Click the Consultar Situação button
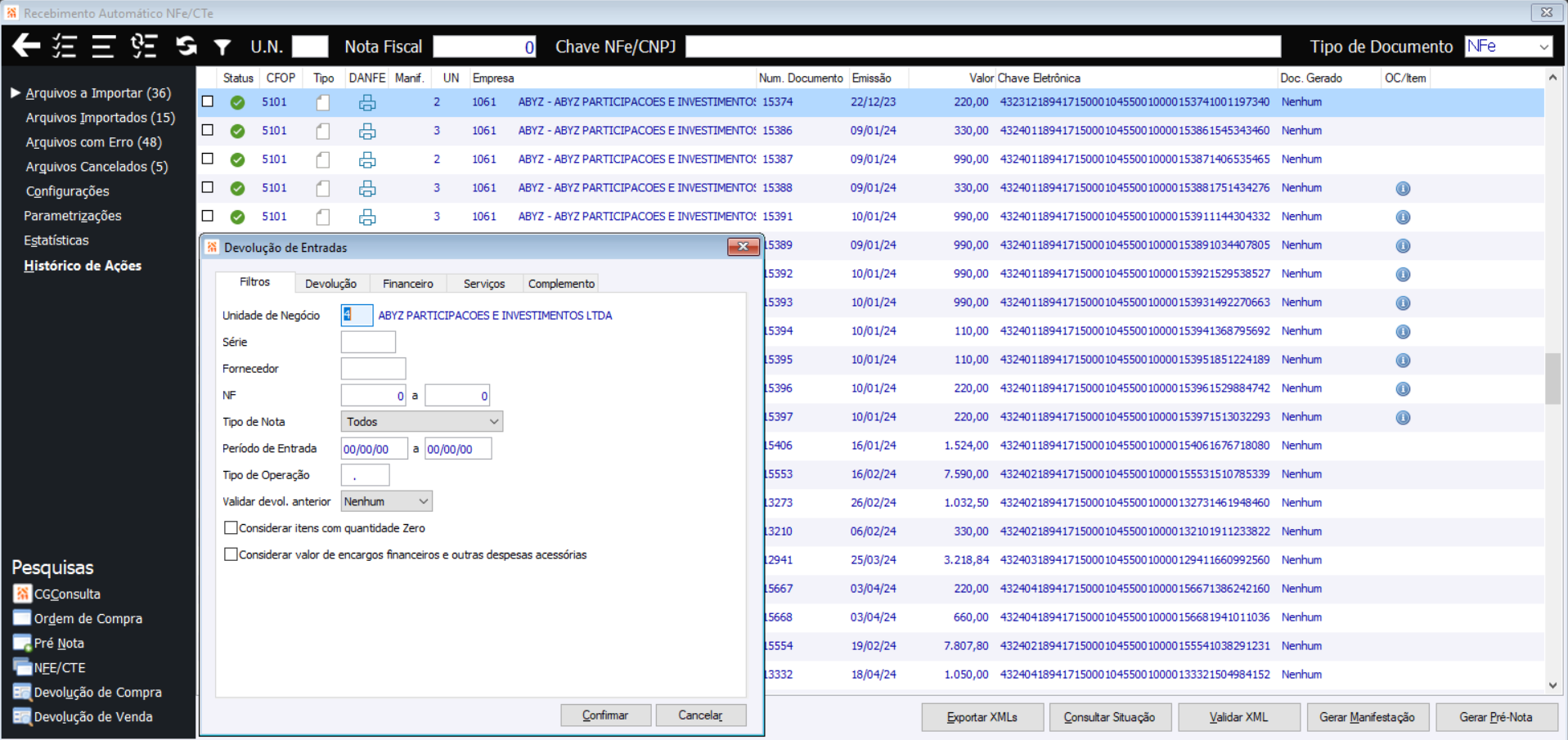The width and height of the screenshot is (1568, 740). click(x=1110, y=717)
